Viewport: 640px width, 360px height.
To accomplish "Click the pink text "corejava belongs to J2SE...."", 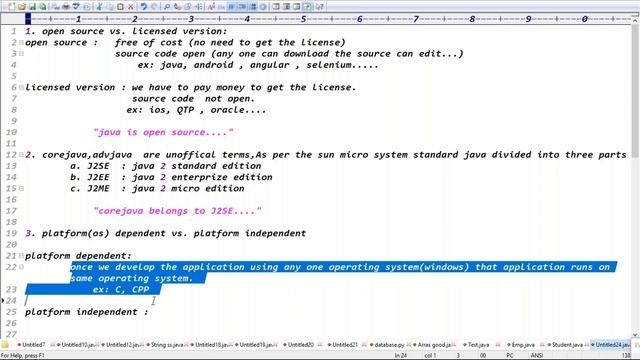I will tap(177, 211).
